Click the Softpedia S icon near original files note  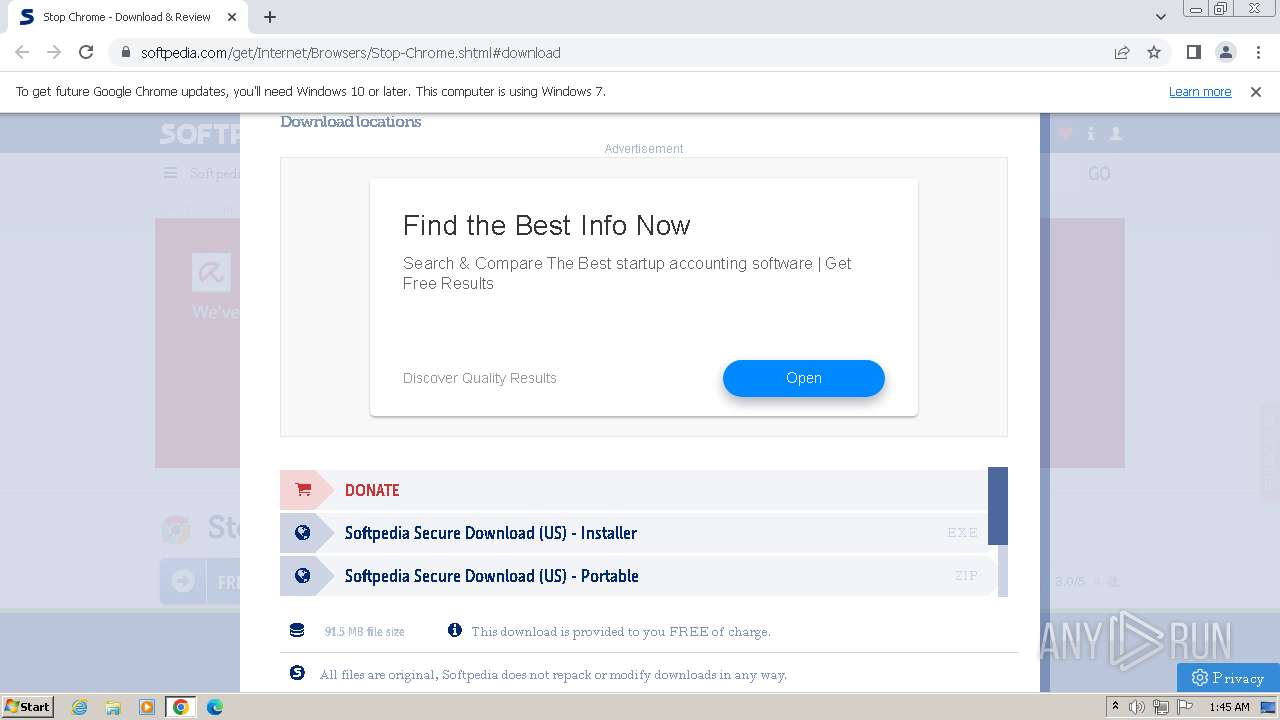[x=297, y=673]
